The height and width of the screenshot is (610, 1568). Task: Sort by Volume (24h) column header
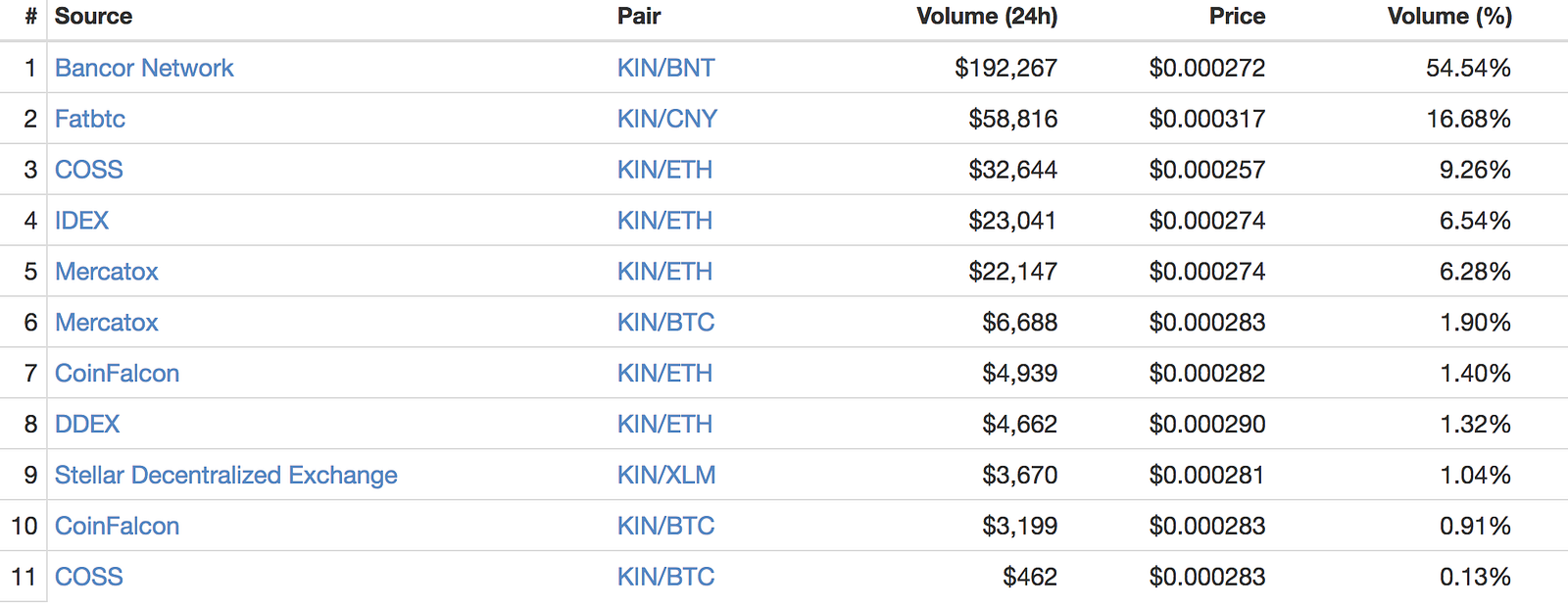point(987,17)
